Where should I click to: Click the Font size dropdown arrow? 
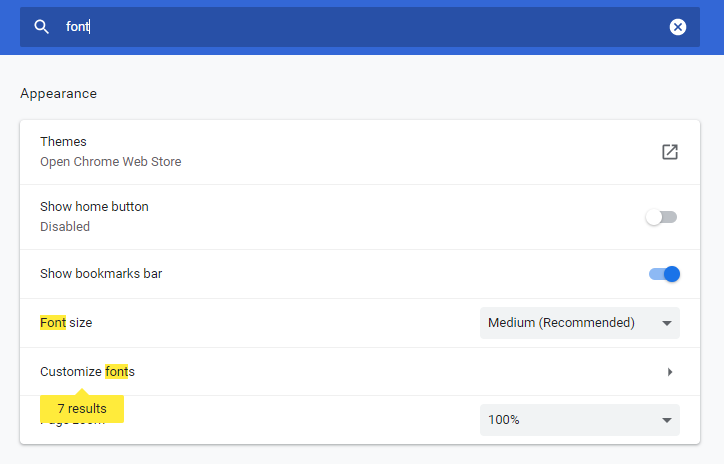[667, 323]
